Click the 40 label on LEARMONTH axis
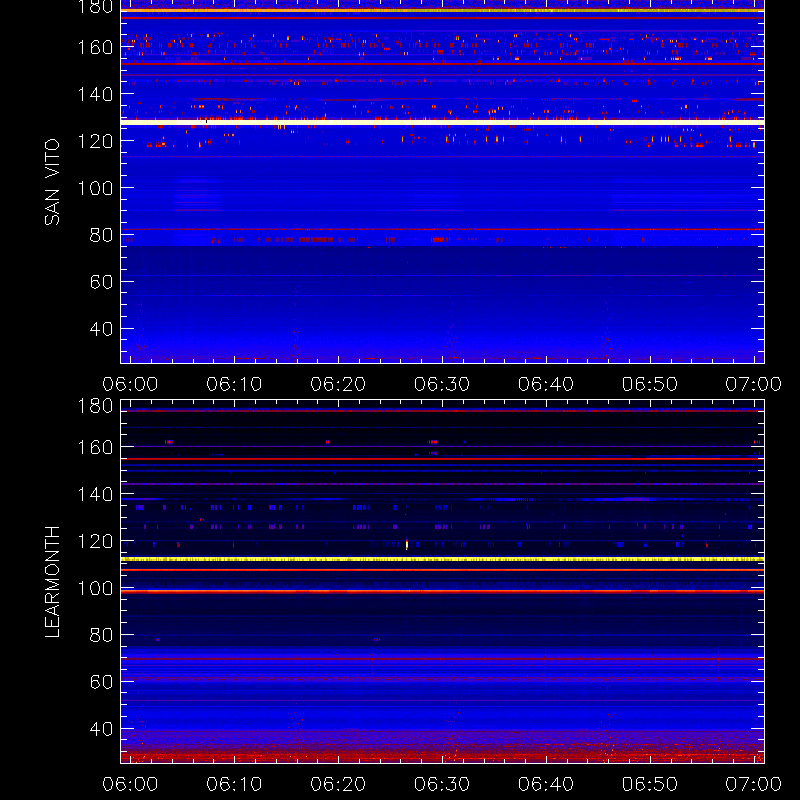 [101, 729]
